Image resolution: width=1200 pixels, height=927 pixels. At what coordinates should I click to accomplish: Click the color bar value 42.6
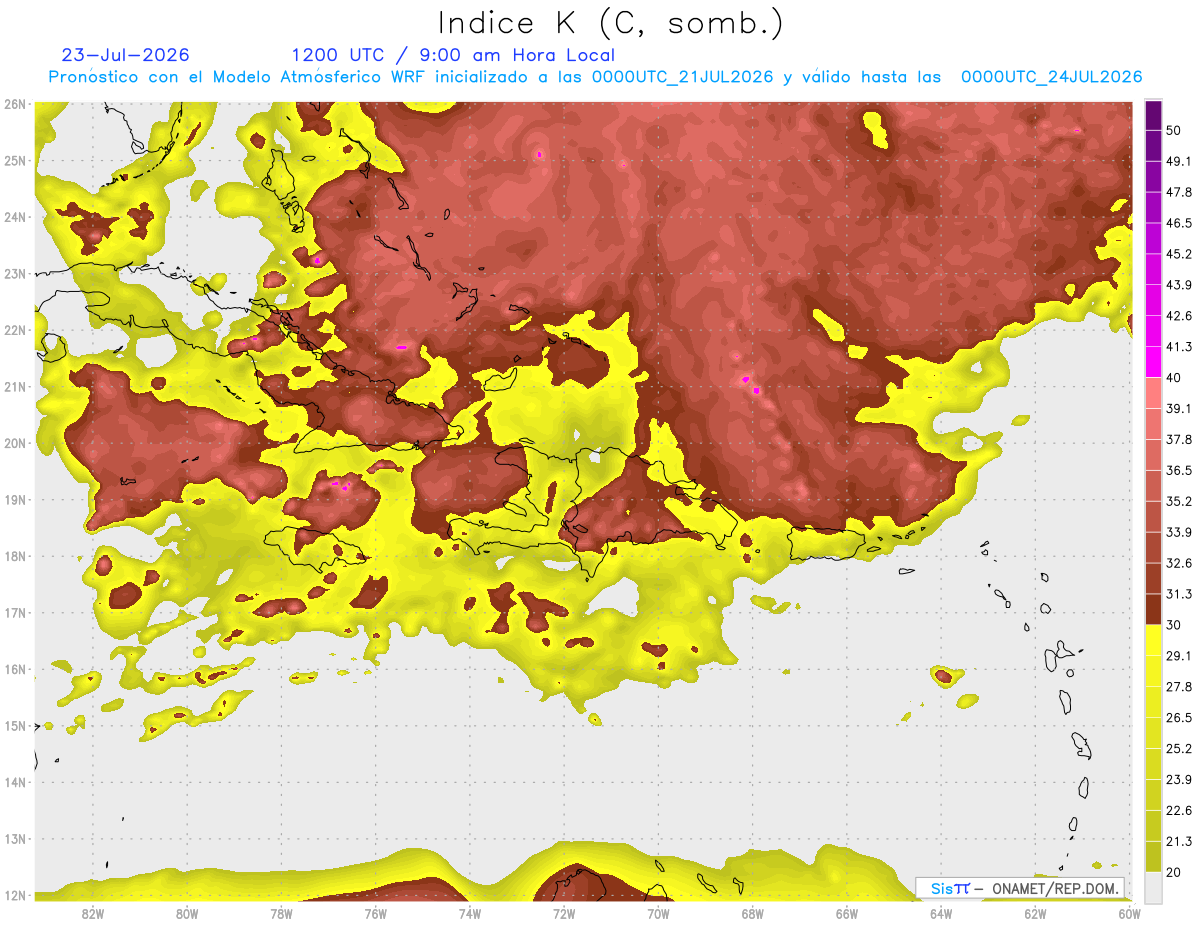[1178, 316]
